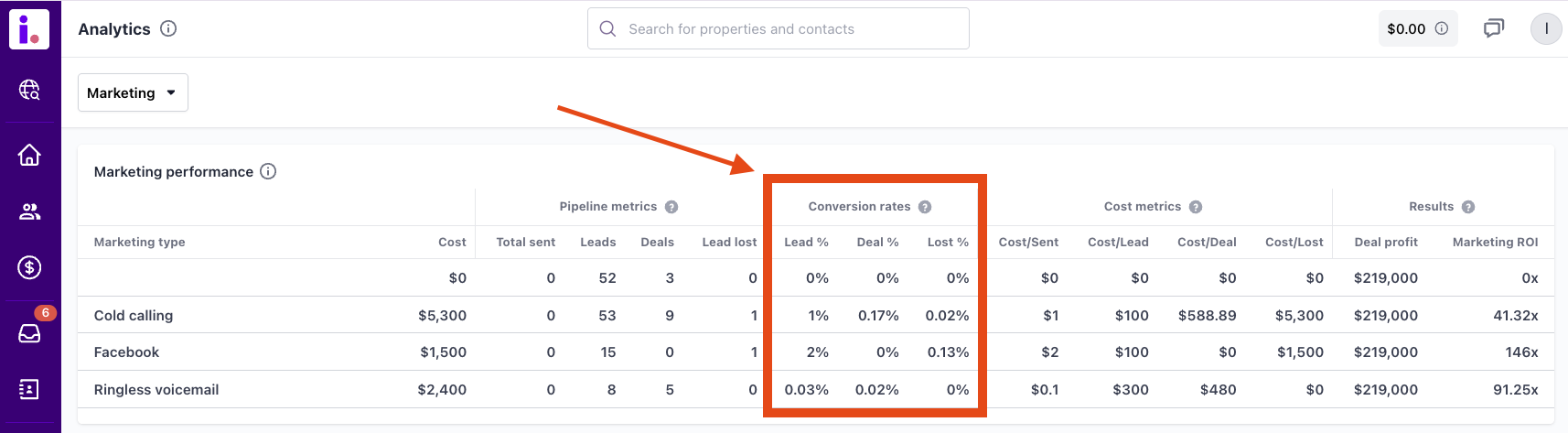Screen dimensions: 1568x433
Task: Click the Marketing ROI column header
Action: [1495, 242]
